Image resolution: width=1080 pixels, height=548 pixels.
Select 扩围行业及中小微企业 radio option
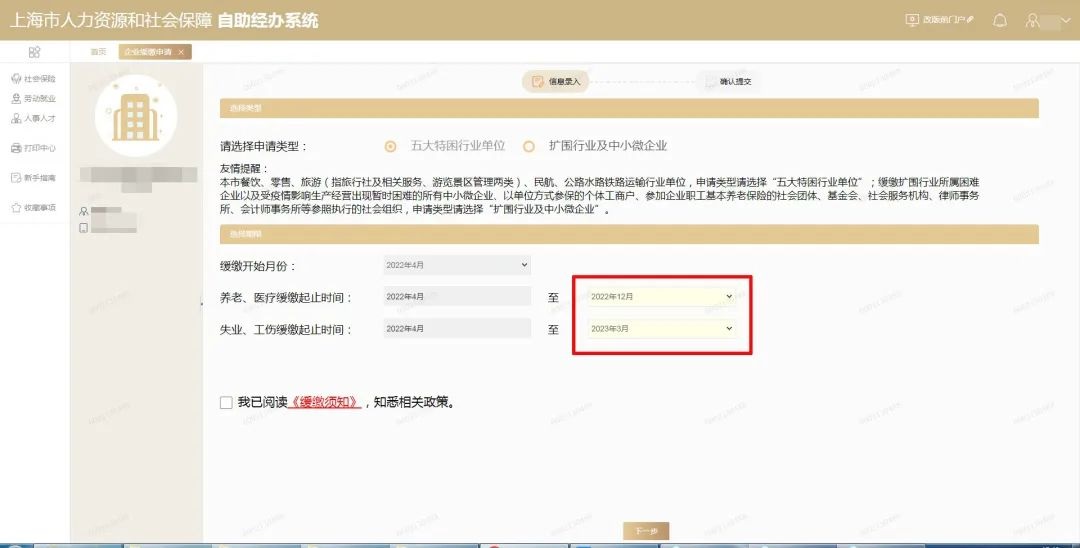tap(529, 146)
